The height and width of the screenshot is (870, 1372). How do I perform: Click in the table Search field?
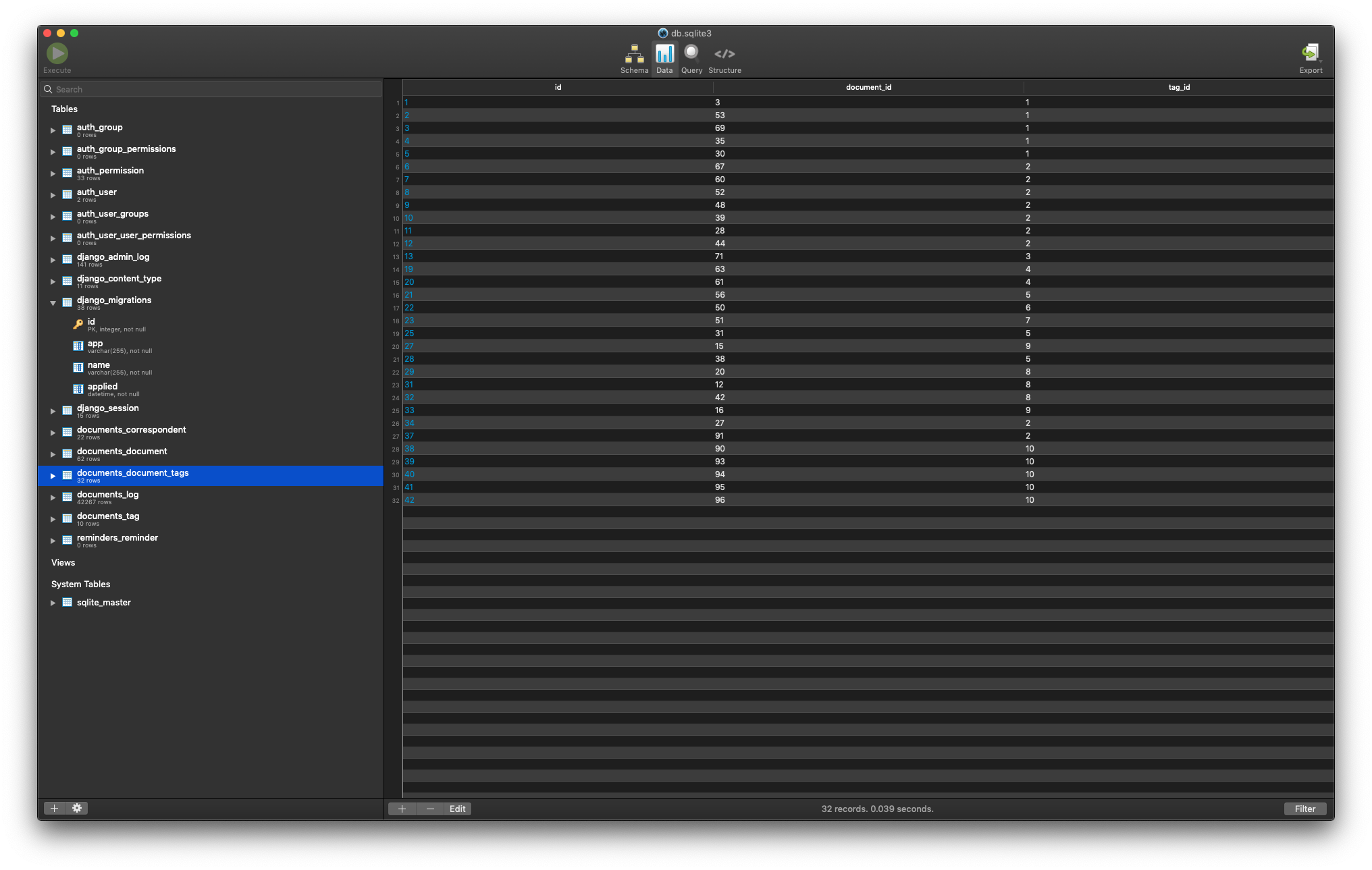point(211,89)
